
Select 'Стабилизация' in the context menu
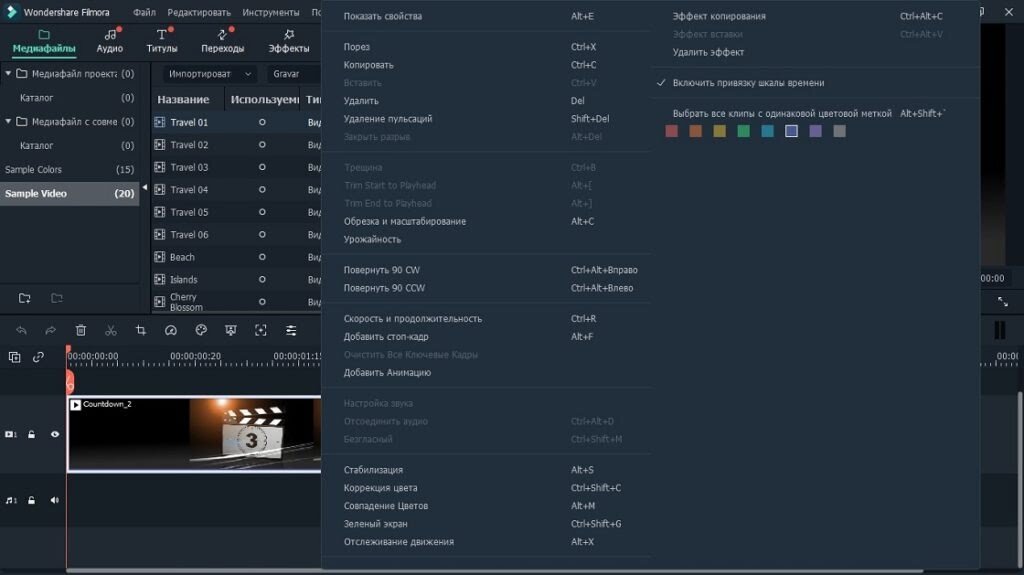click(x=373, y=470)
